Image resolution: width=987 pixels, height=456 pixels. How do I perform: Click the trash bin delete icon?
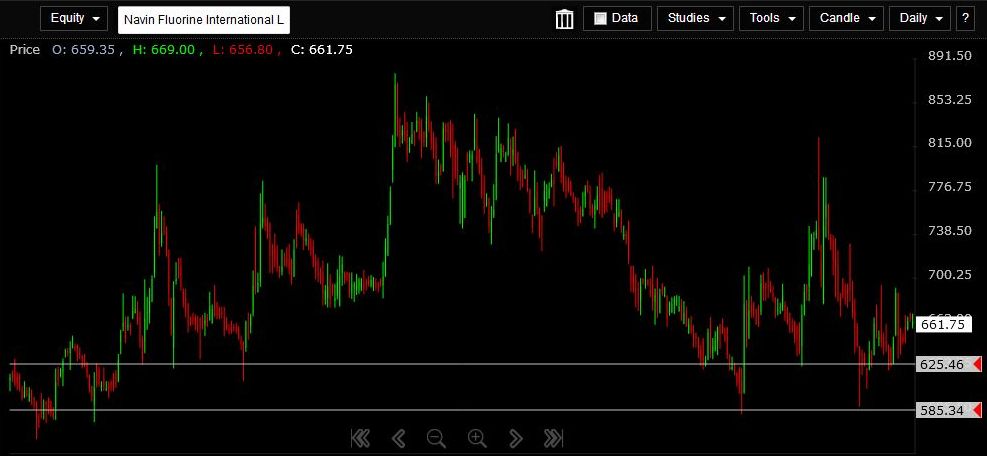[x=564, y=19]
